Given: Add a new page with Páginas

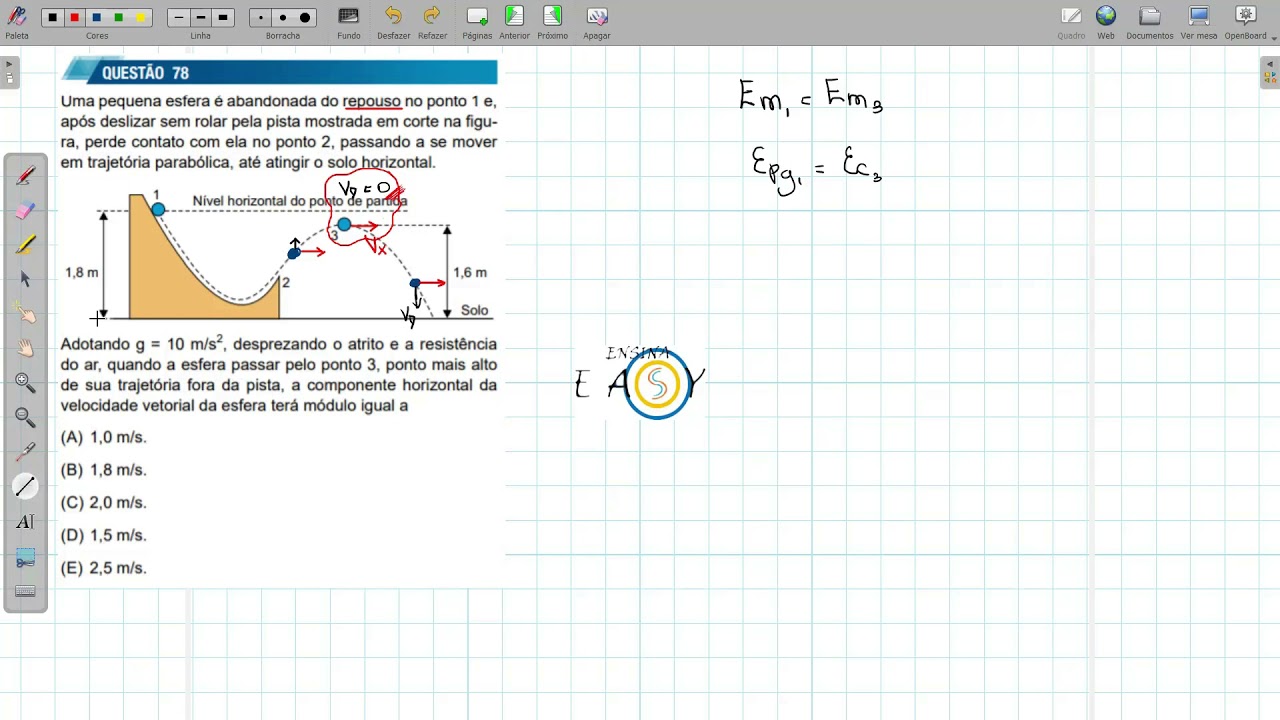Looking at the screenshot, I should coord(477,22).
